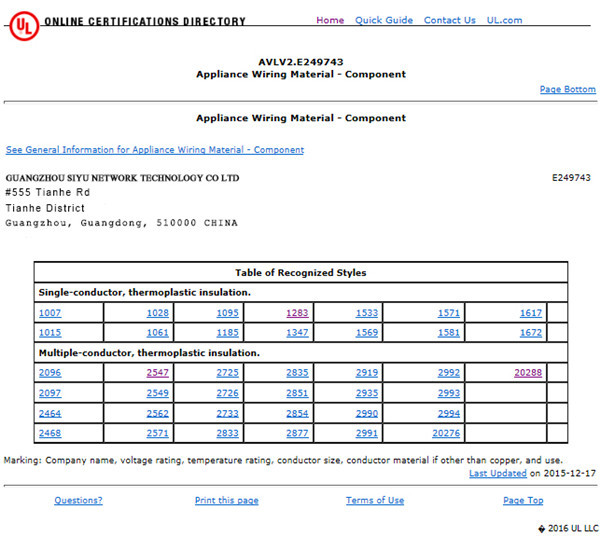Click the Last Updated link
Viewport: 600px width, 536px height.
pos(498,473)
